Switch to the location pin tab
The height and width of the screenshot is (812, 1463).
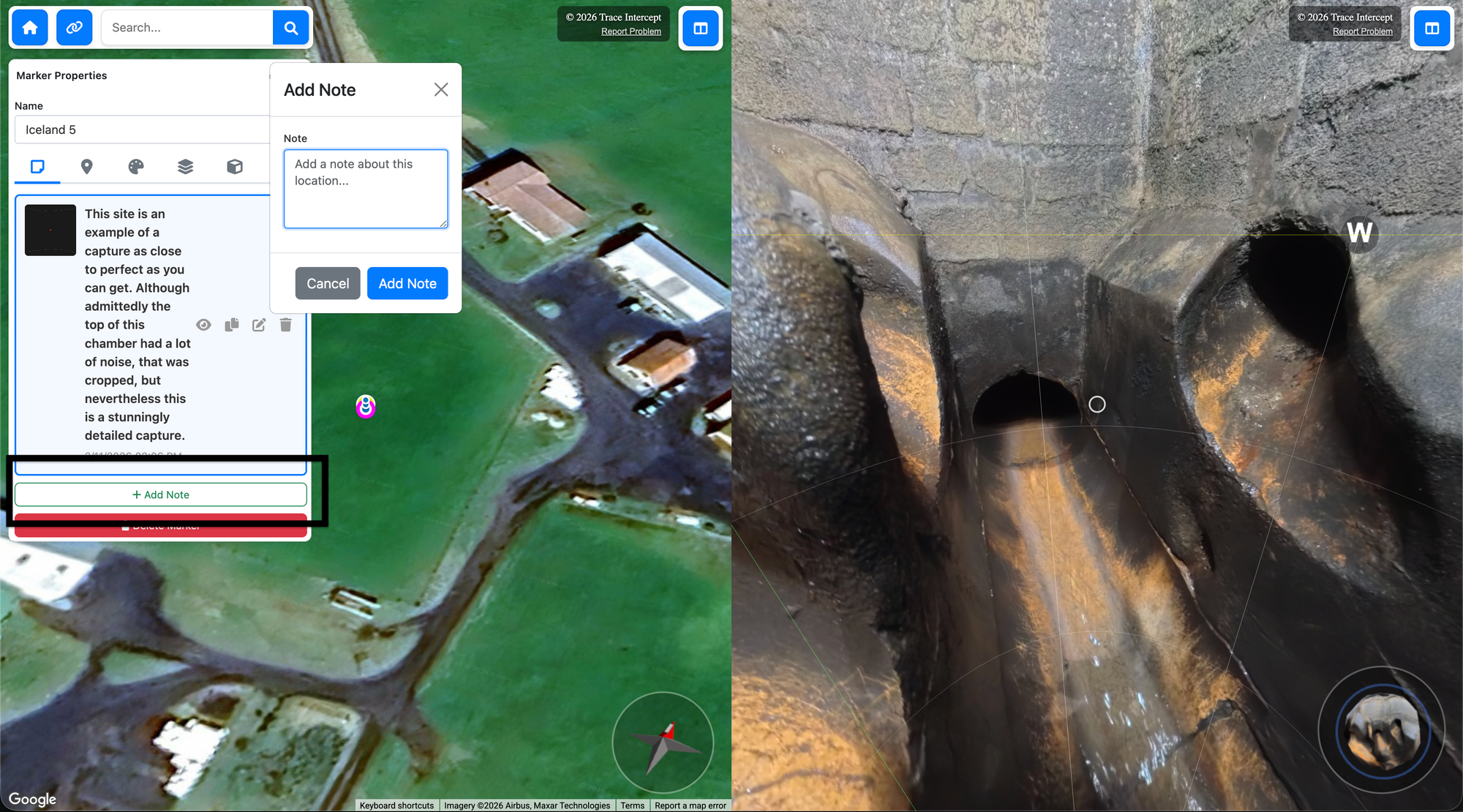[x=86, y=167]
